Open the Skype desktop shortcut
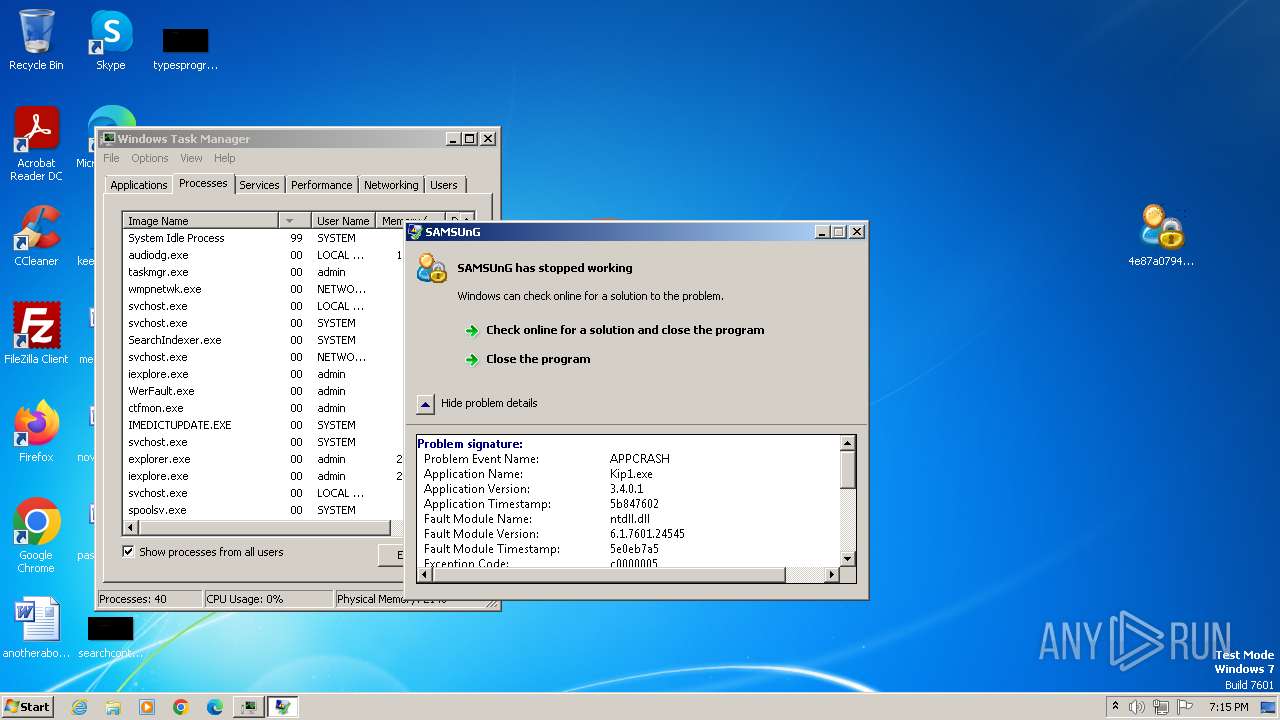The width and height of the screenshot is (1280, 720). 110,40
